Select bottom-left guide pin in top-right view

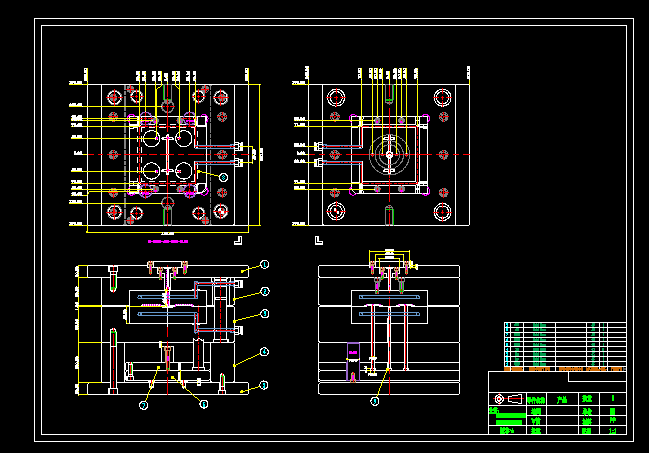click(336, 212)
